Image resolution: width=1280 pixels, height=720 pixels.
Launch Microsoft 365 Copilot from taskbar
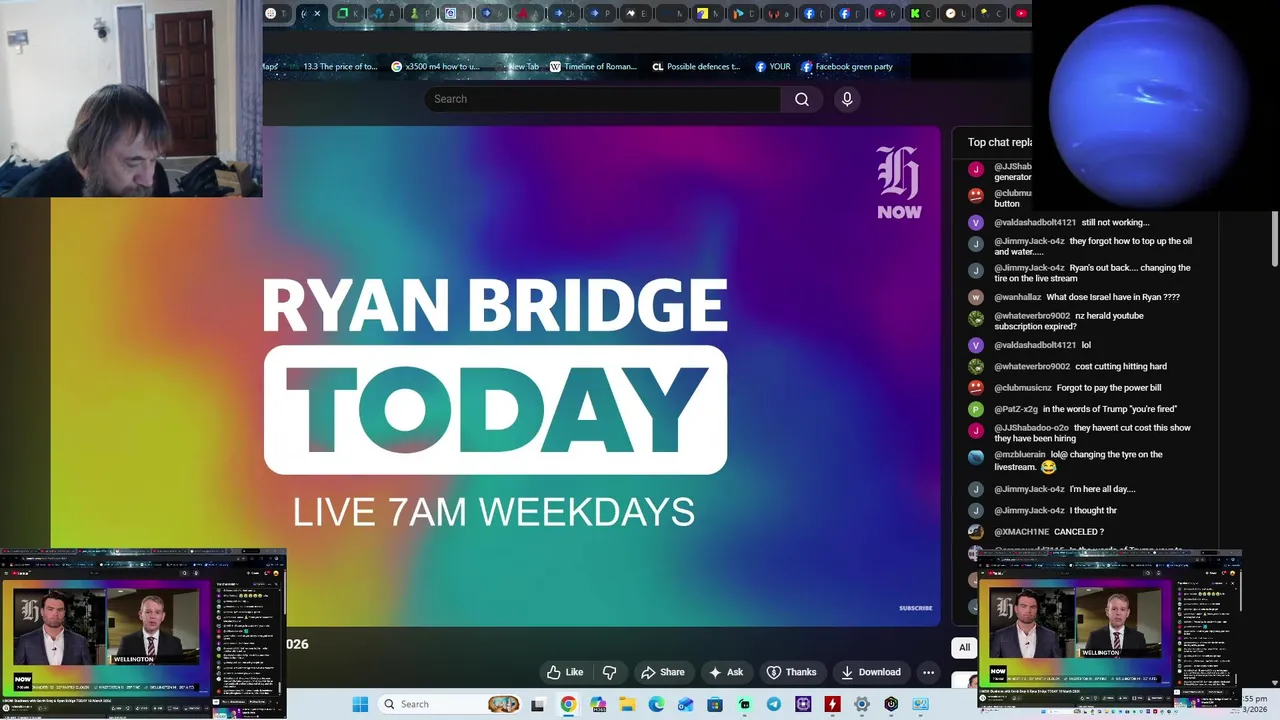tap(598, 704)
